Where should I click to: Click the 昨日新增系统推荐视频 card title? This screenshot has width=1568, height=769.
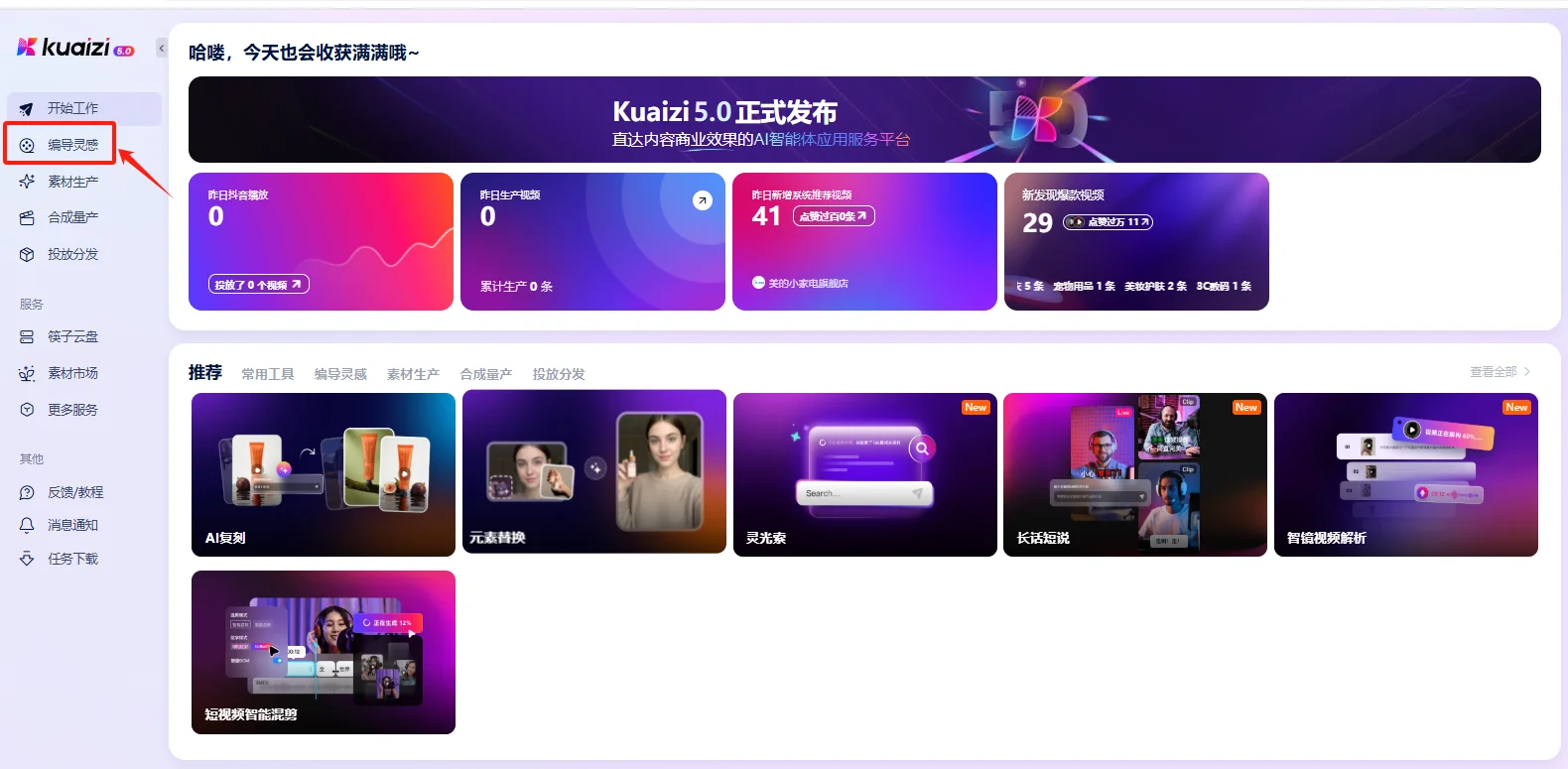click(802, 195)
